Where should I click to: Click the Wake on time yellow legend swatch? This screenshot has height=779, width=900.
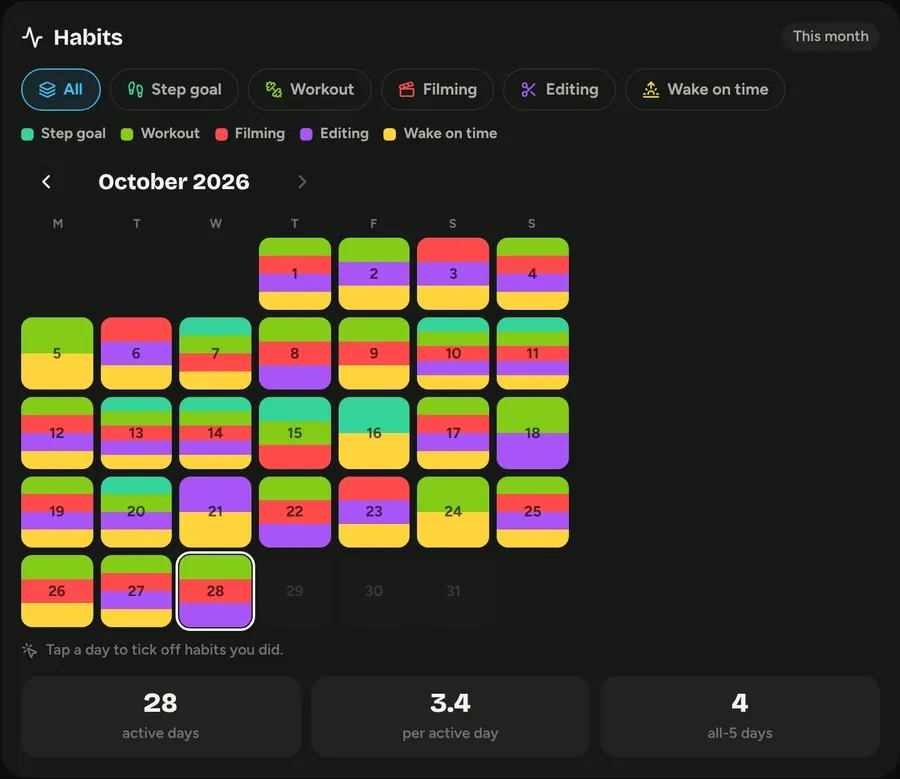tap(390, 134)
